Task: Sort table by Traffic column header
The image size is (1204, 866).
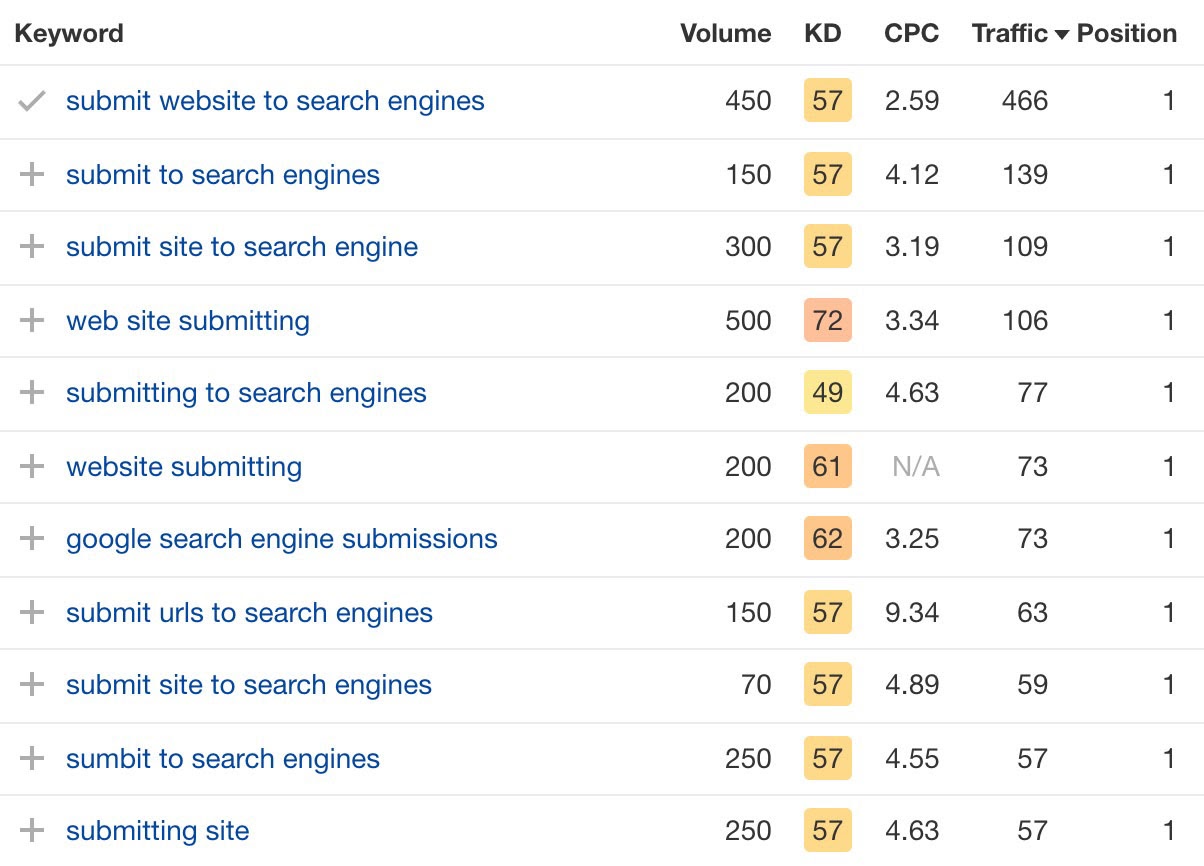Action: point(1010,33)
